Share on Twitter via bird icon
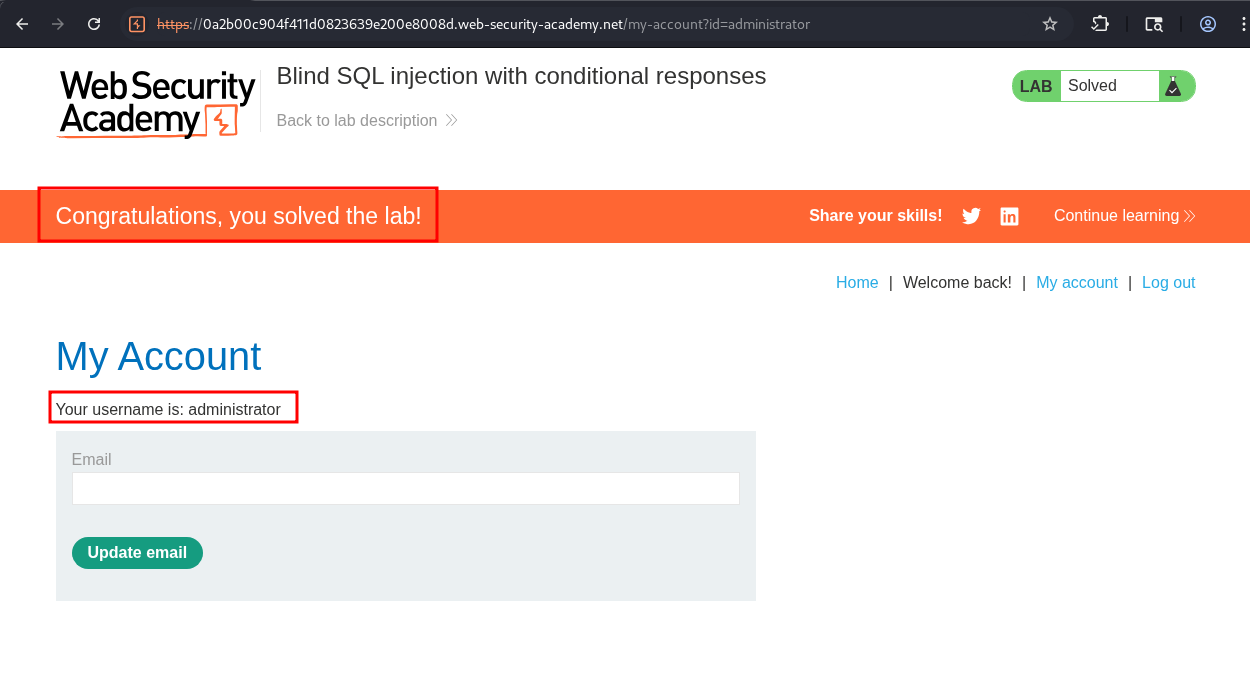The width and height of the screenshot is (1250, 700). click(x=971, y=216)
